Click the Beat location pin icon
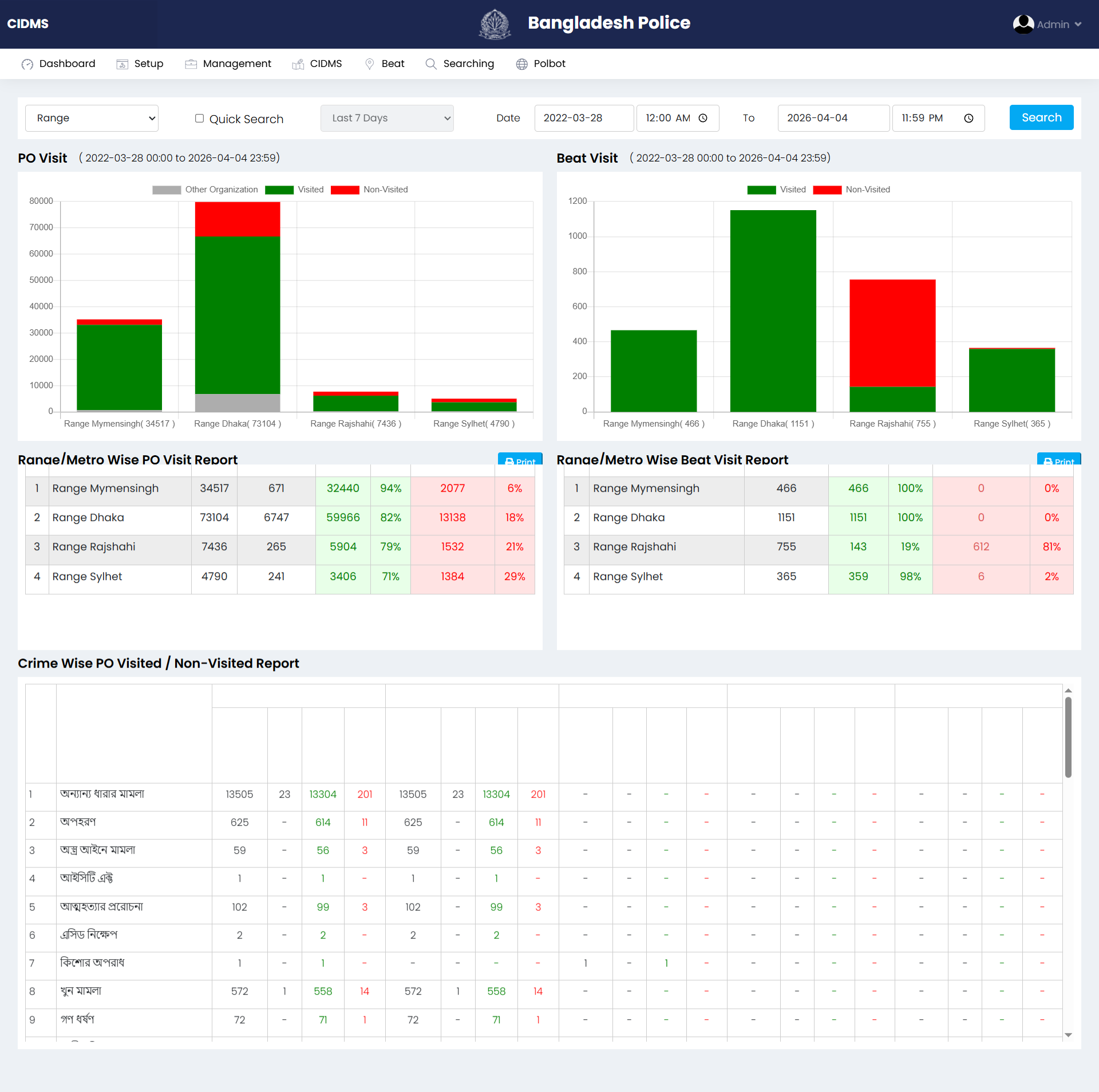The height and width of the screenshot is (1092, 1099). 370,64
